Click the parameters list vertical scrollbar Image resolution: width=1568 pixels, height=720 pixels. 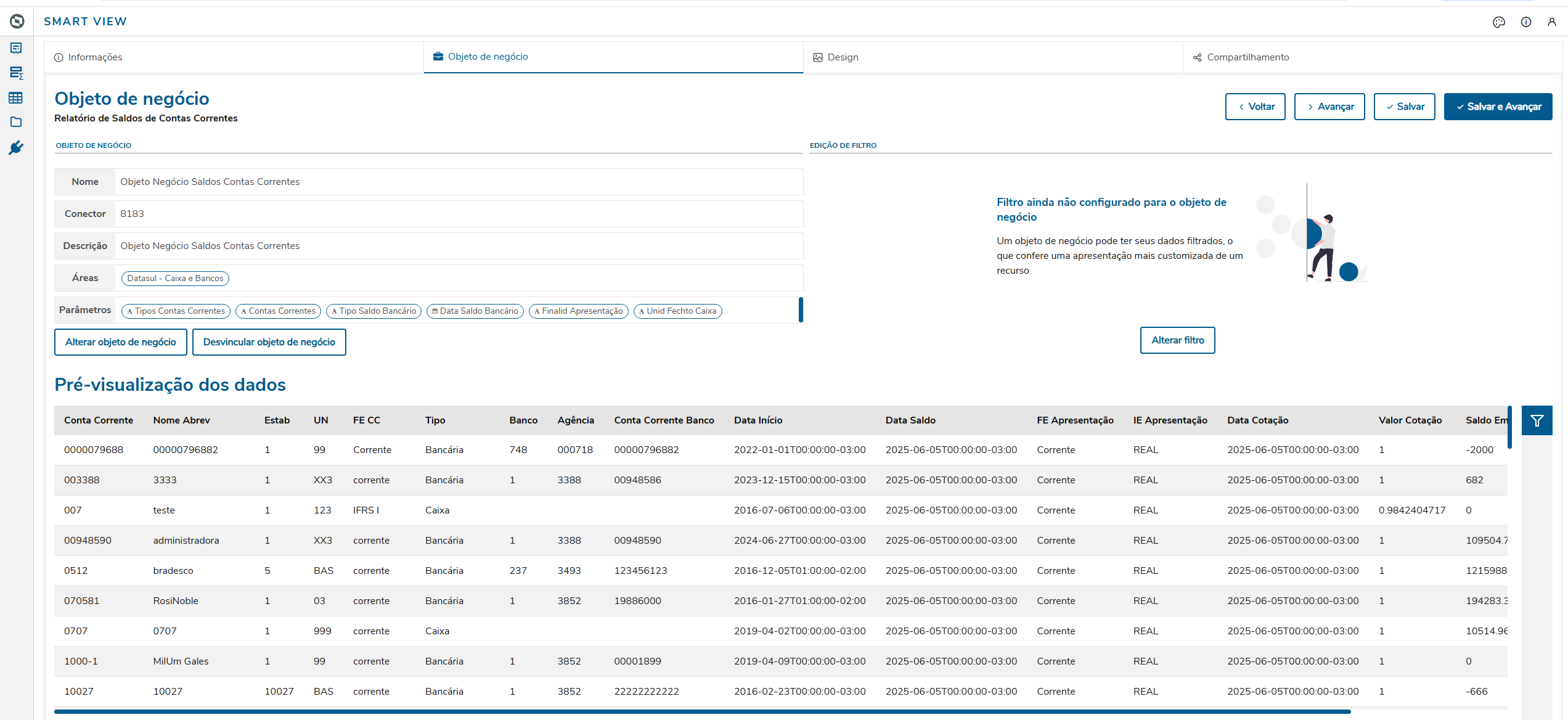coord(801,309)
